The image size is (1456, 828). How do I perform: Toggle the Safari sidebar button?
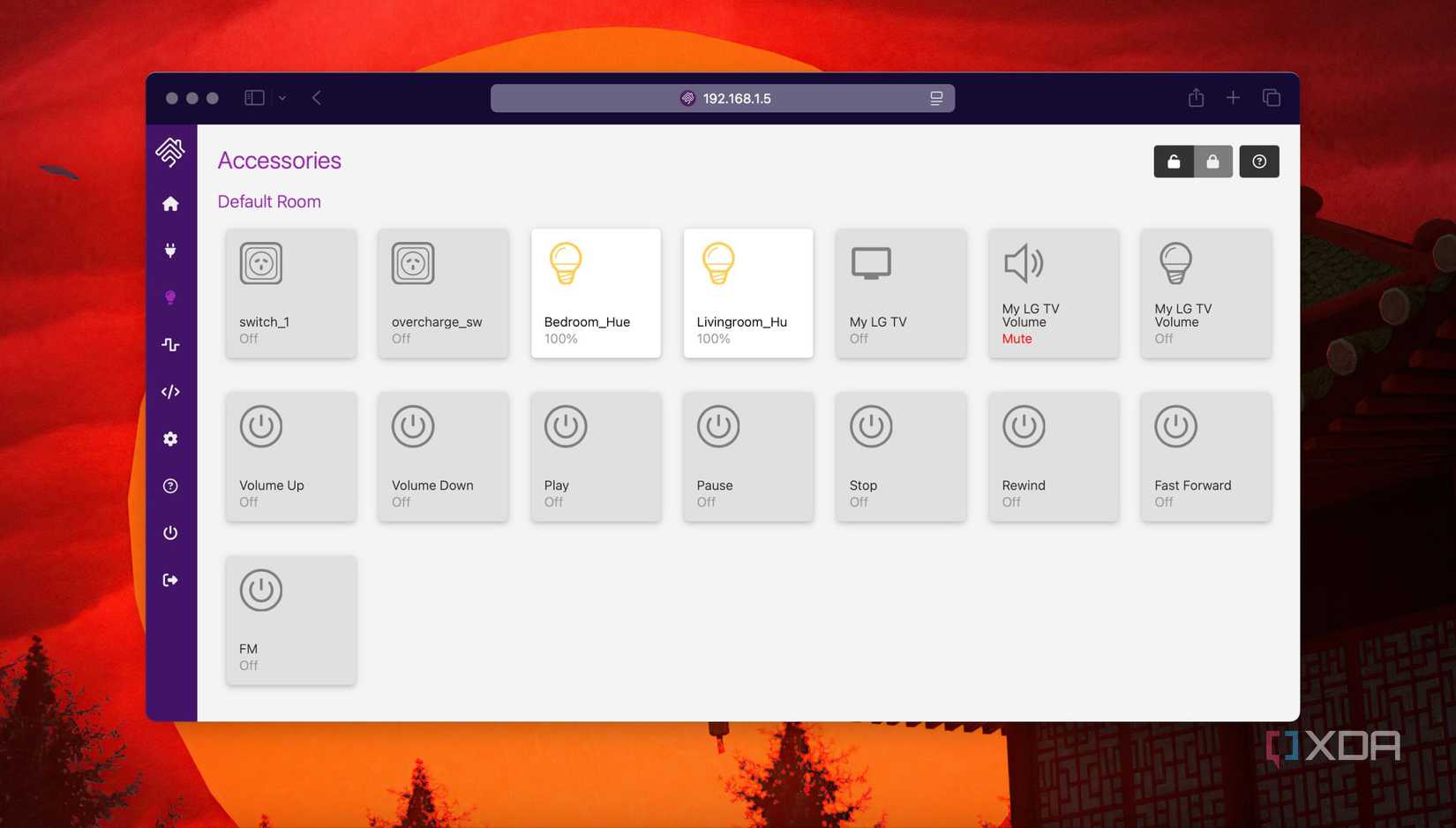pyautogui.click(x=254, y=98)
